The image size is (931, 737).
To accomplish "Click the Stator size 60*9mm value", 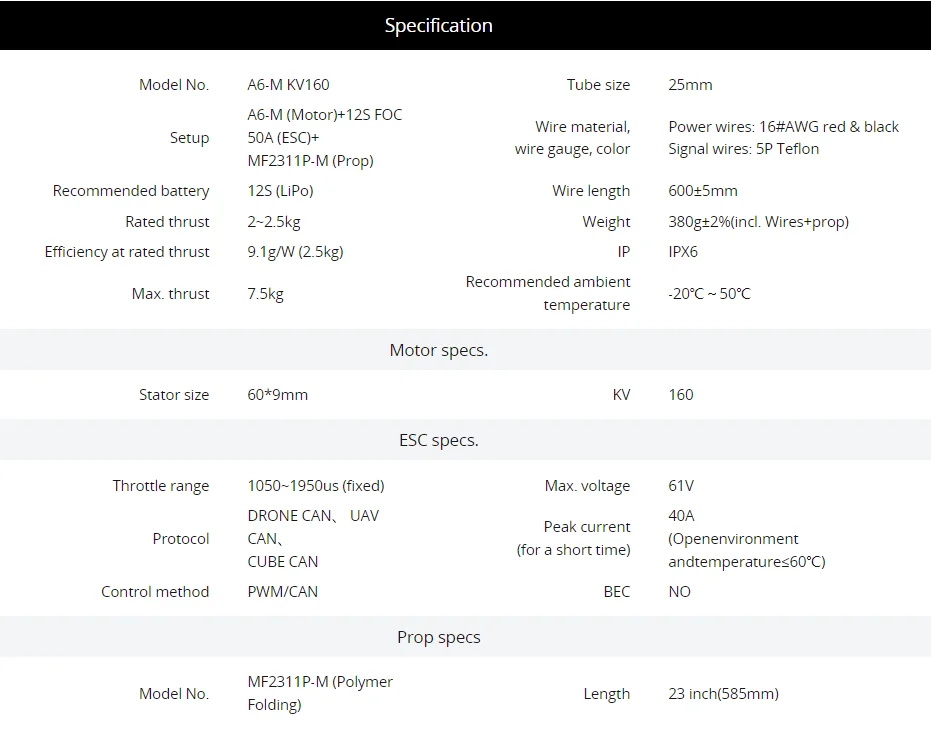I will 277,395.
